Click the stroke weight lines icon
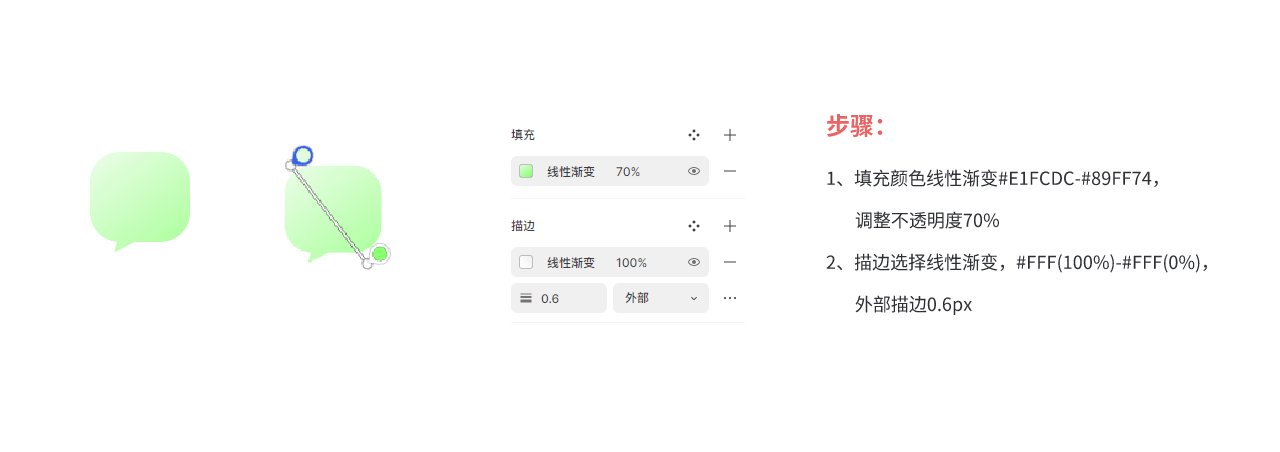The height and width of the screenshot is (452, 1280). 526,298
